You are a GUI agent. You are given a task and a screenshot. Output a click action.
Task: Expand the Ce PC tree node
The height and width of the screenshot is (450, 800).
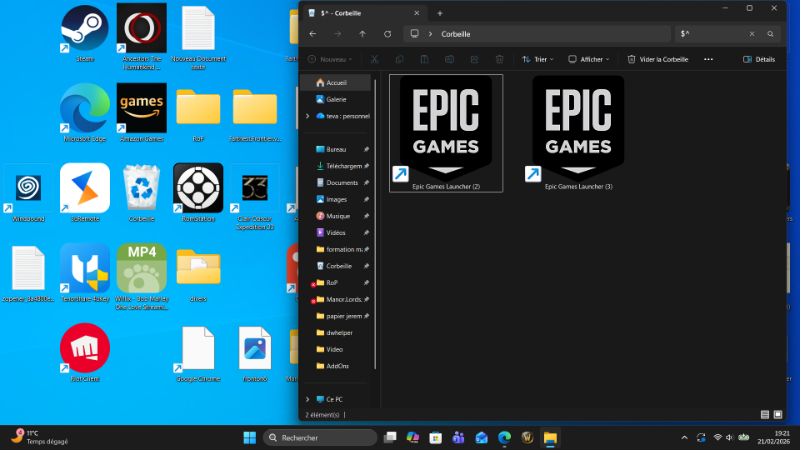(x=308, y=398)
